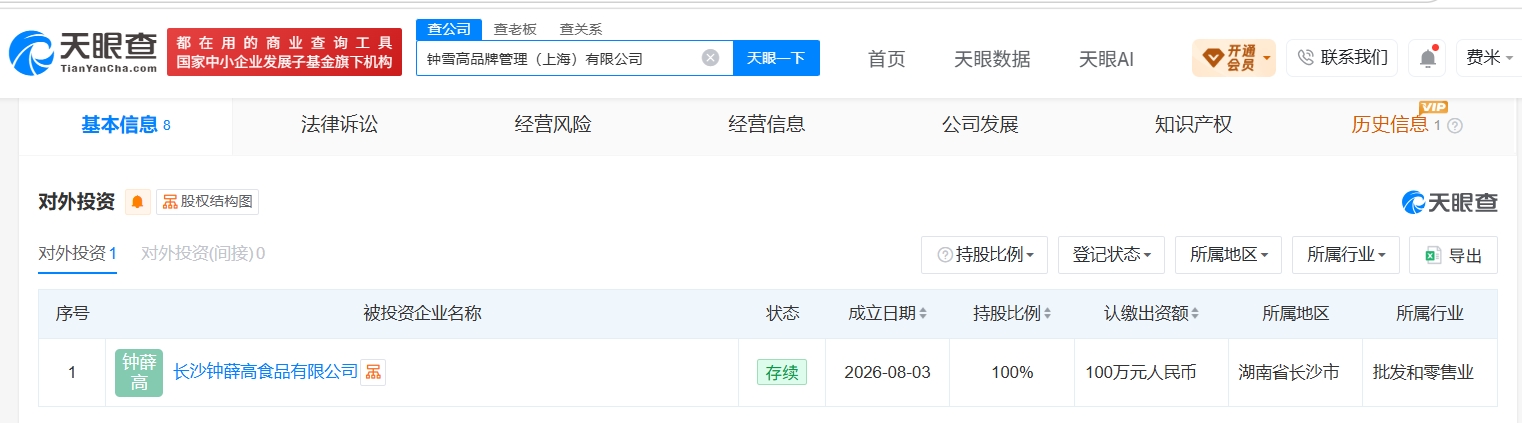Click the 100% shareholding cell

tap(1012, 373)
